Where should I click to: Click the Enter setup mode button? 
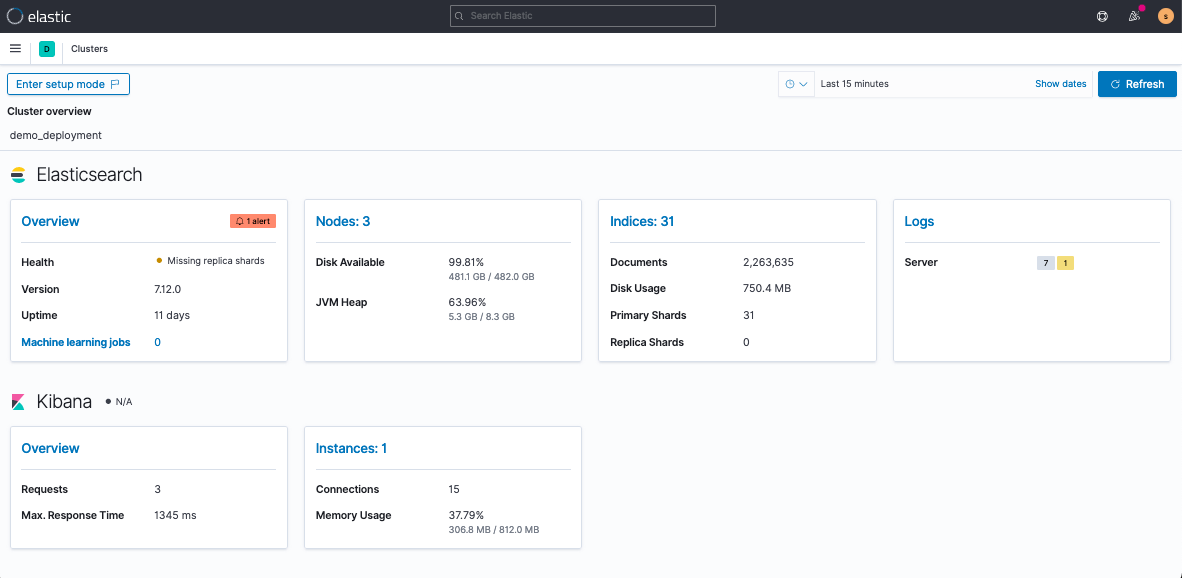[x=69, y=84]
